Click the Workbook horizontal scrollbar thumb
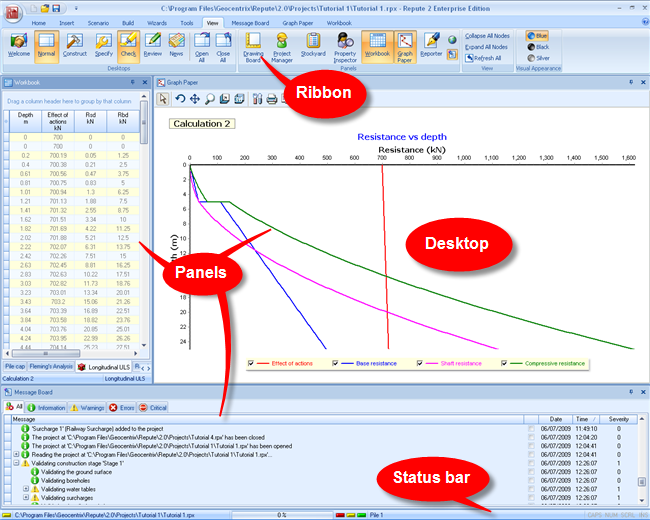 pos(46,353)
